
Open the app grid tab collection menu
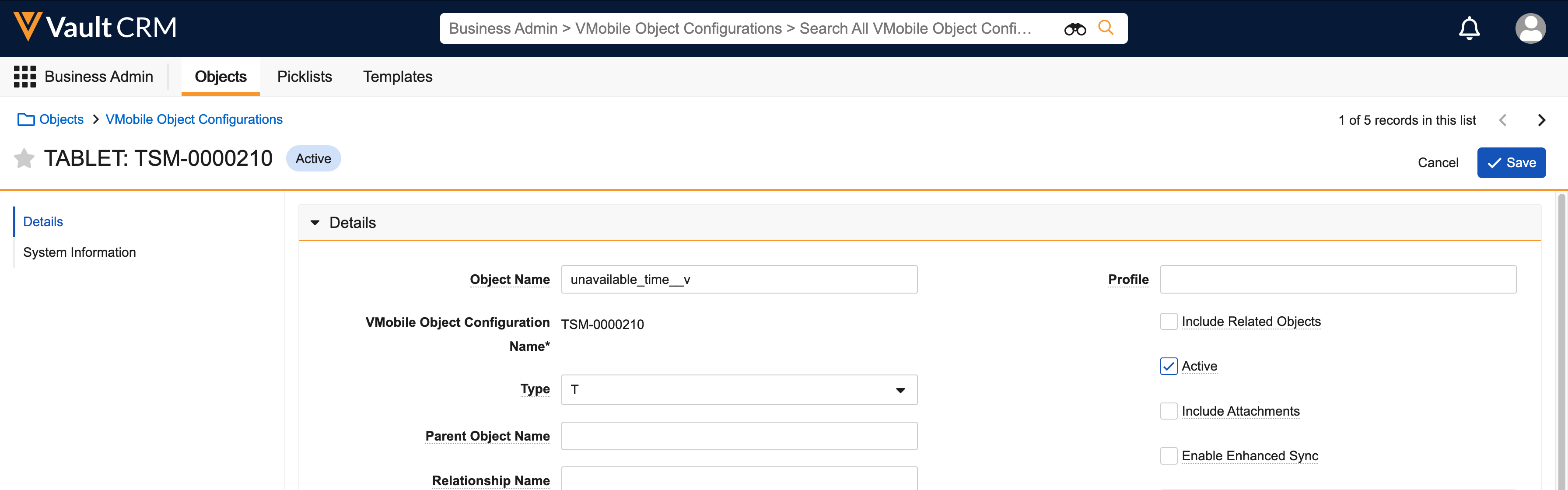25,77
